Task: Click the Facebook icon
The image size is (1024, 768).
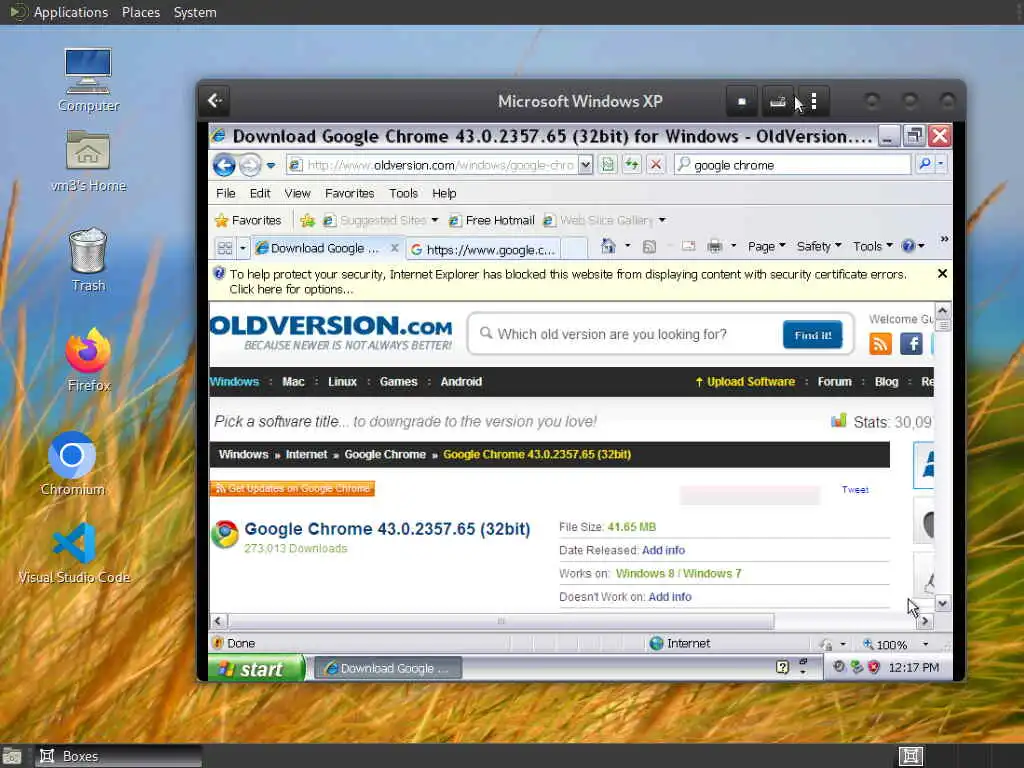Action: pos(911,343)
